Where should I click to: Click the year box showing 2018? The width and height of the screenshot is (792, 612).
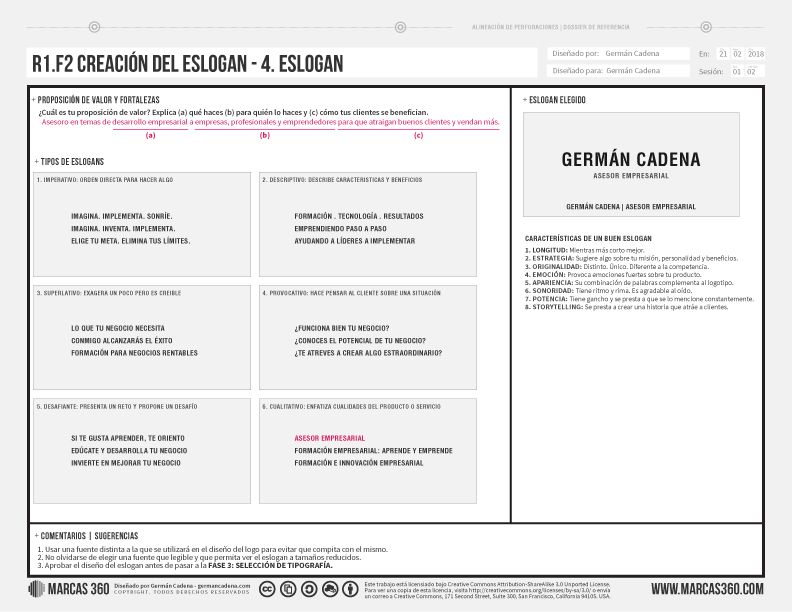pos(756,54)
